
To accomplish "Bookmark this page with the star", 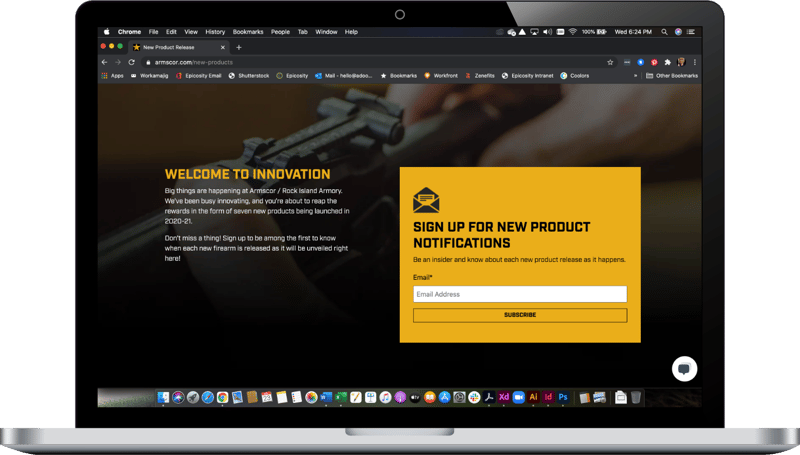I will [610, 62].
